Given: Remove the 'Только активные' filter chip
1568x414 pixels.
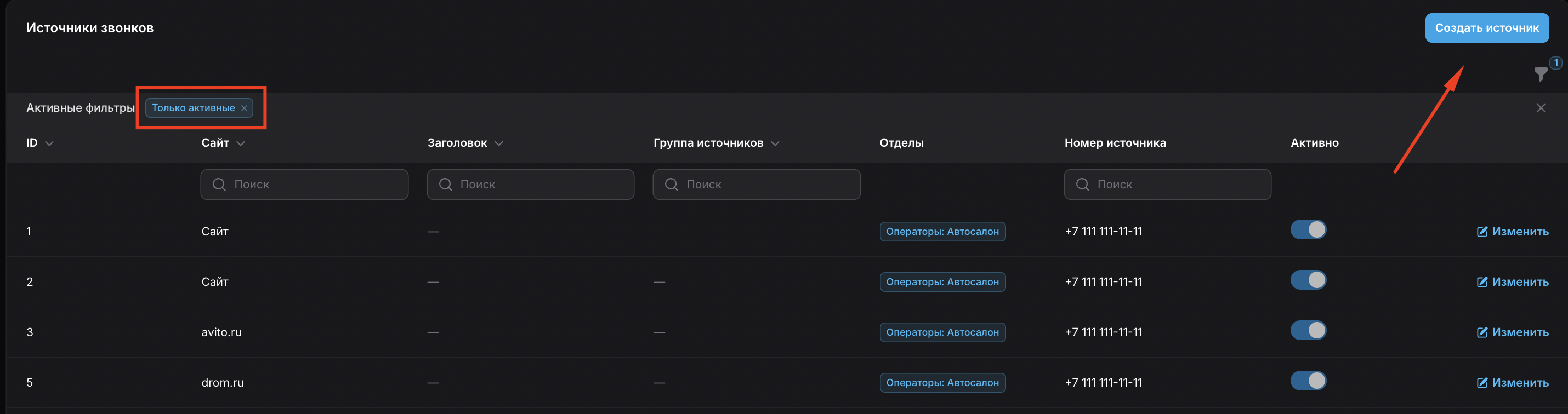Looking at the screenshot, I should 244,108.
